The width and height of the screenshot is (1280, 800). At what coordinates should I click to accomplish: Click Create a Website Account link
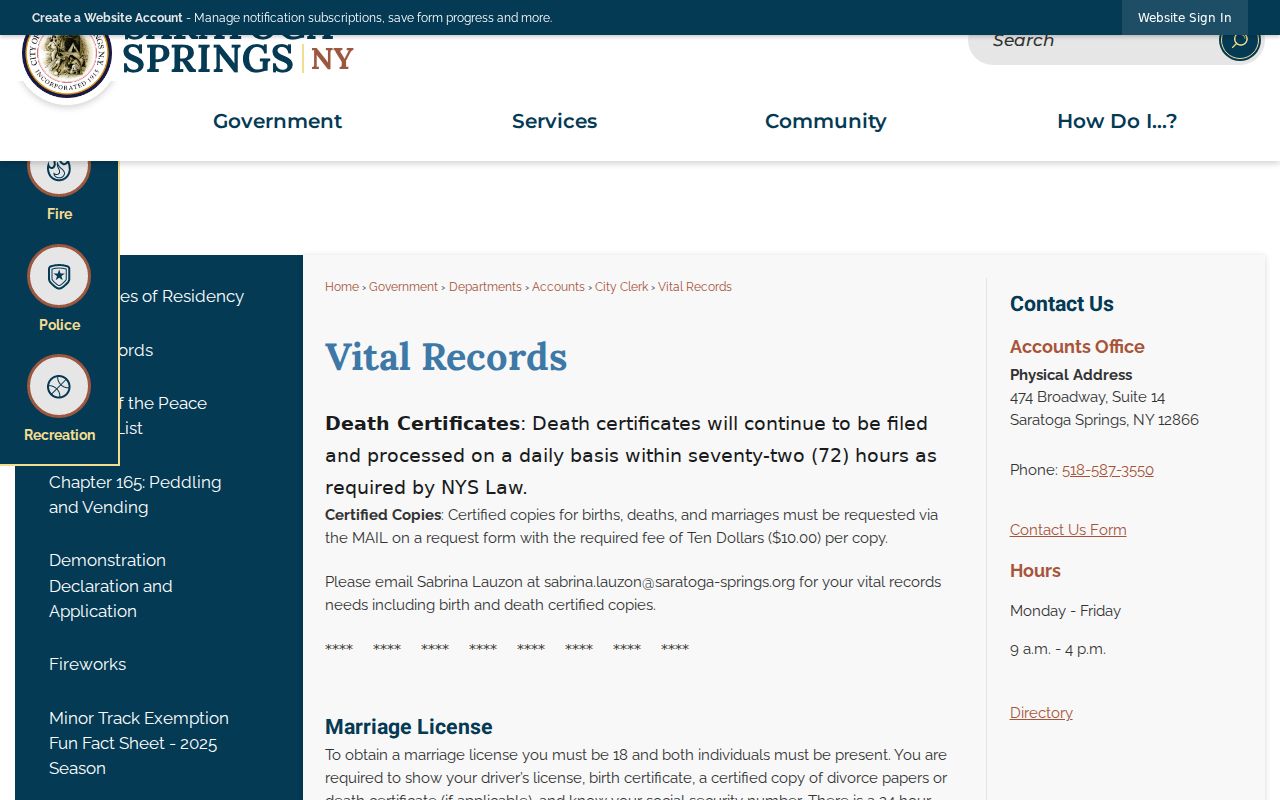coord(107,18)
